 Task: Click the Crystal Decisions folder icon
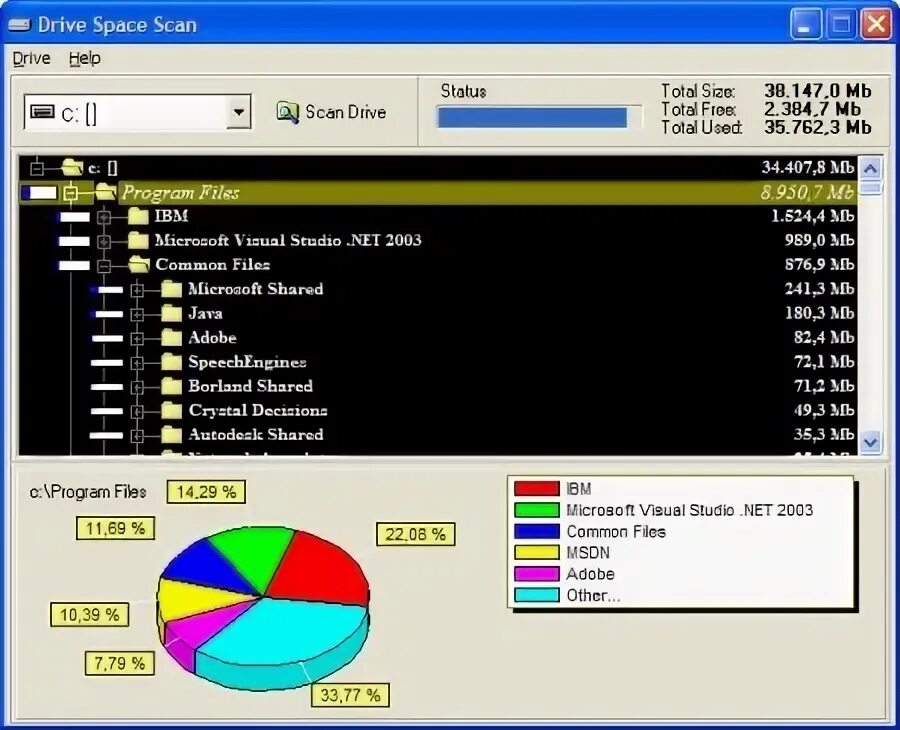click(x=171, y=410)
